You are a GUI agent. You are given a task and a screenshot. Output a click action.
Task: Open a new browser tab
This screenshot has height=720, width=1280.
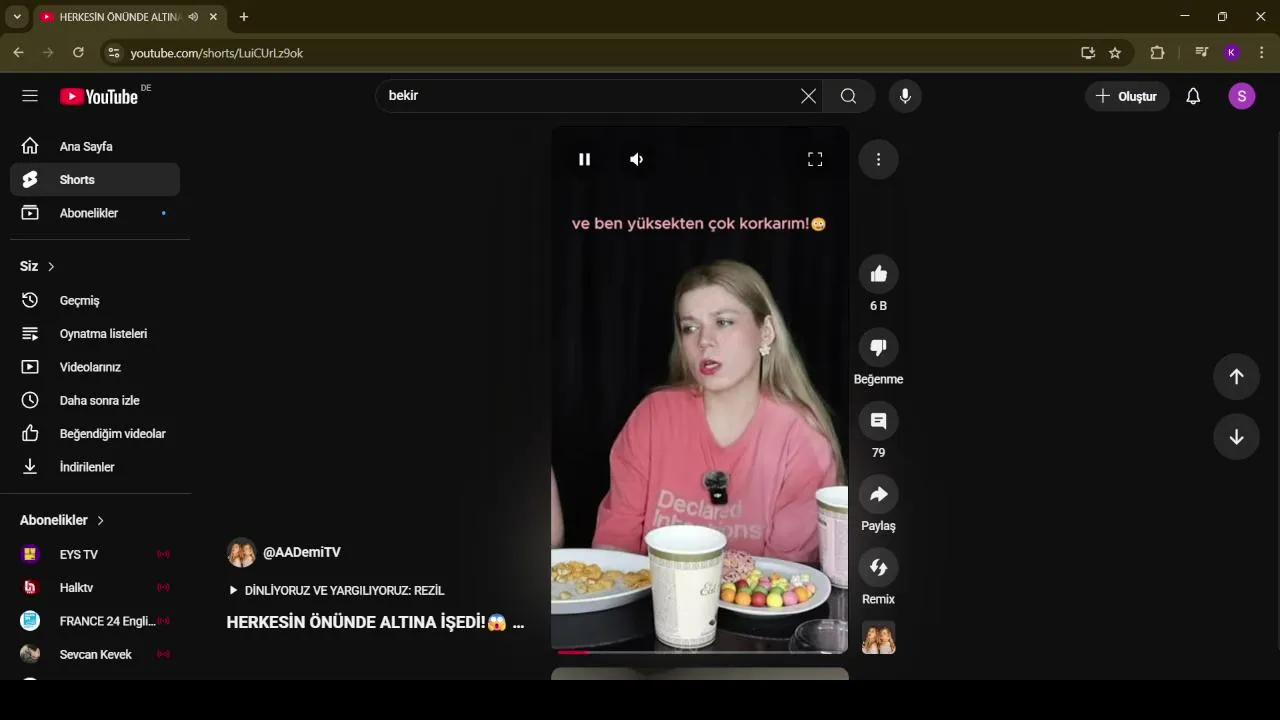pos(243,17)
